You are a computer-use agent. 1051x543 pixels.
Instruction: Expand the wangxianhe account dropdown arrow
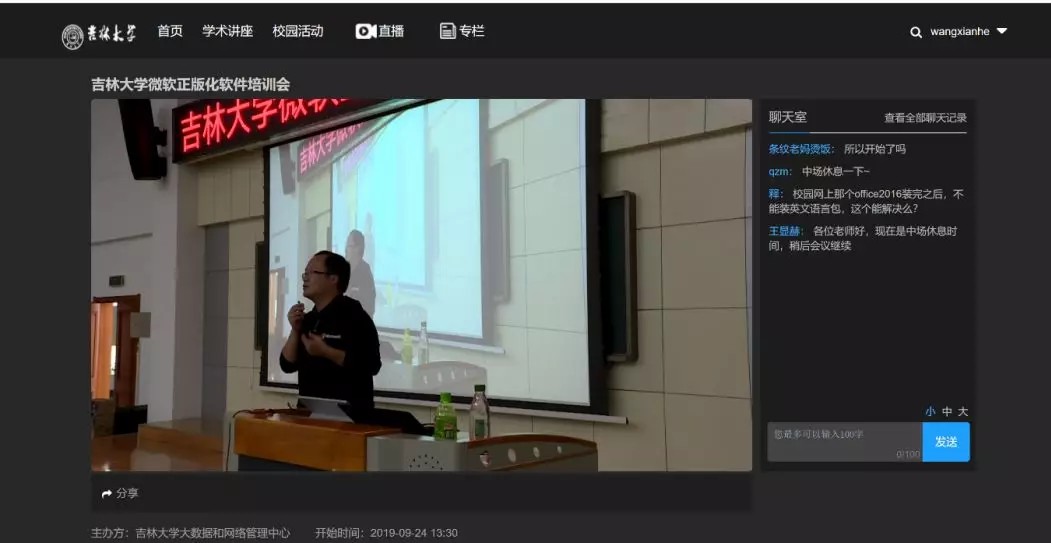tap(1002, 31)
